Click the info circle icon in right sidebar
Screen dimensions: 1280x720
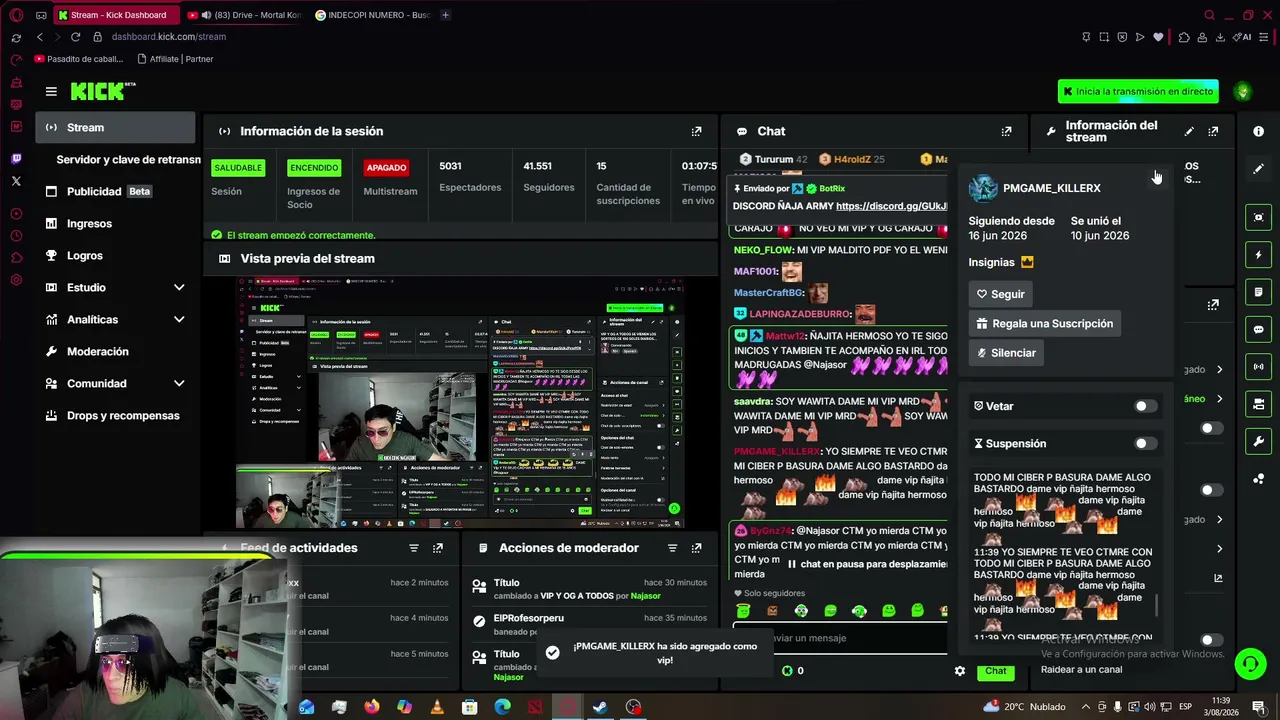pos(1258,131)
